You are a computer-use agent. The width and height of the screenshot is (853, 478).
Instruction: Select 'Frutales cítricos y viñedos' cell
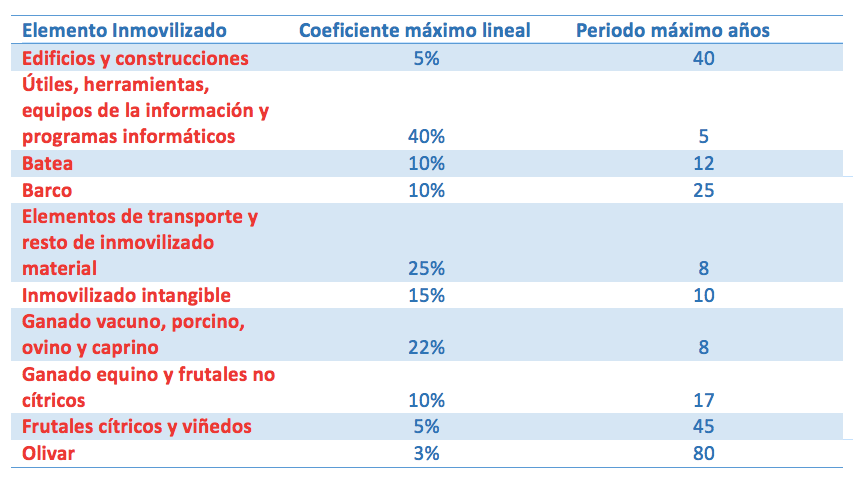(136, 426)
